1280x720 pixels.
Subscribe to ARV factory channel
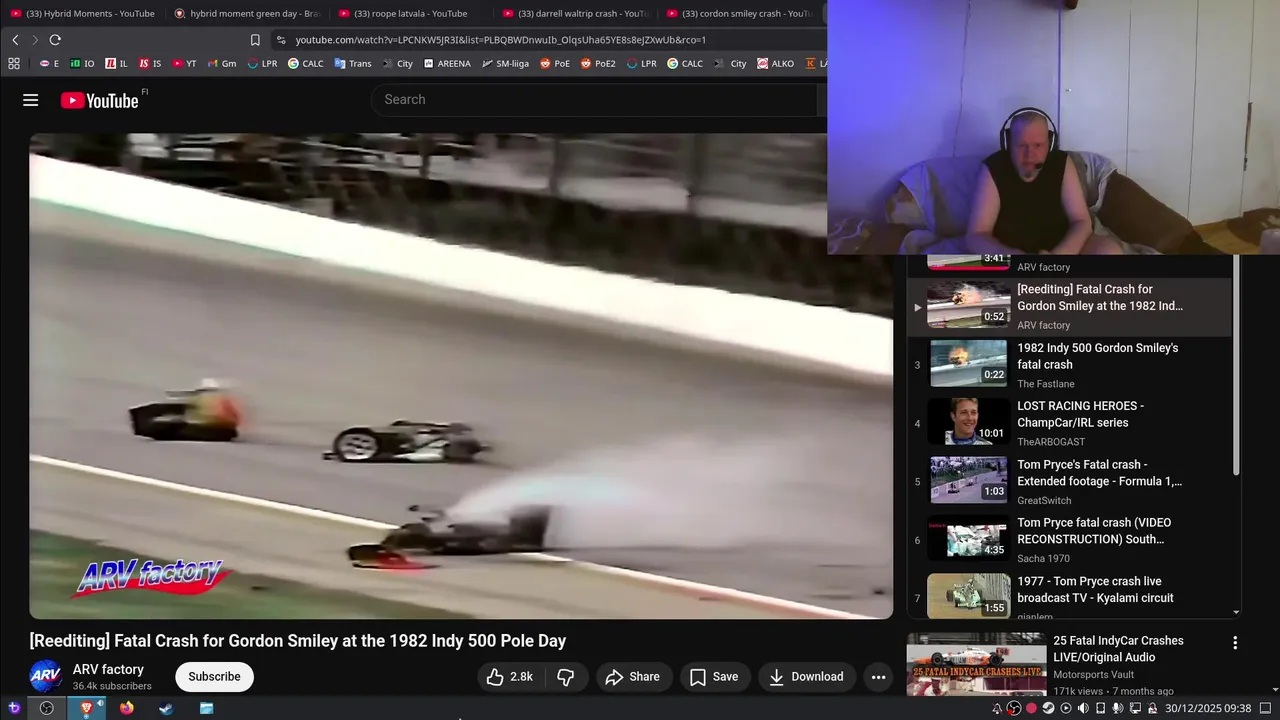[214, 677]
